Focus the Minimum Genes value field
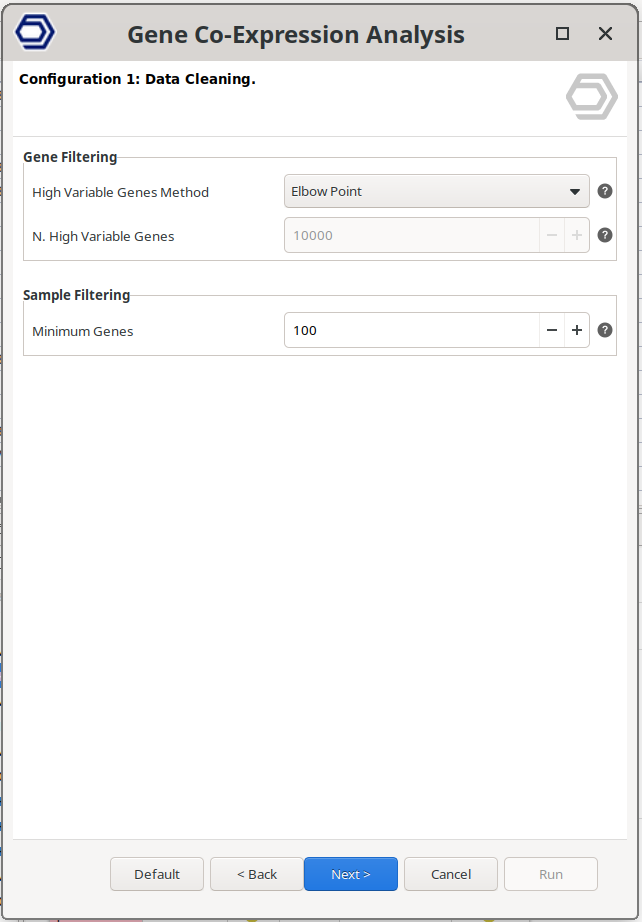This screenshot has width=642, height=922. click(411, 330)
